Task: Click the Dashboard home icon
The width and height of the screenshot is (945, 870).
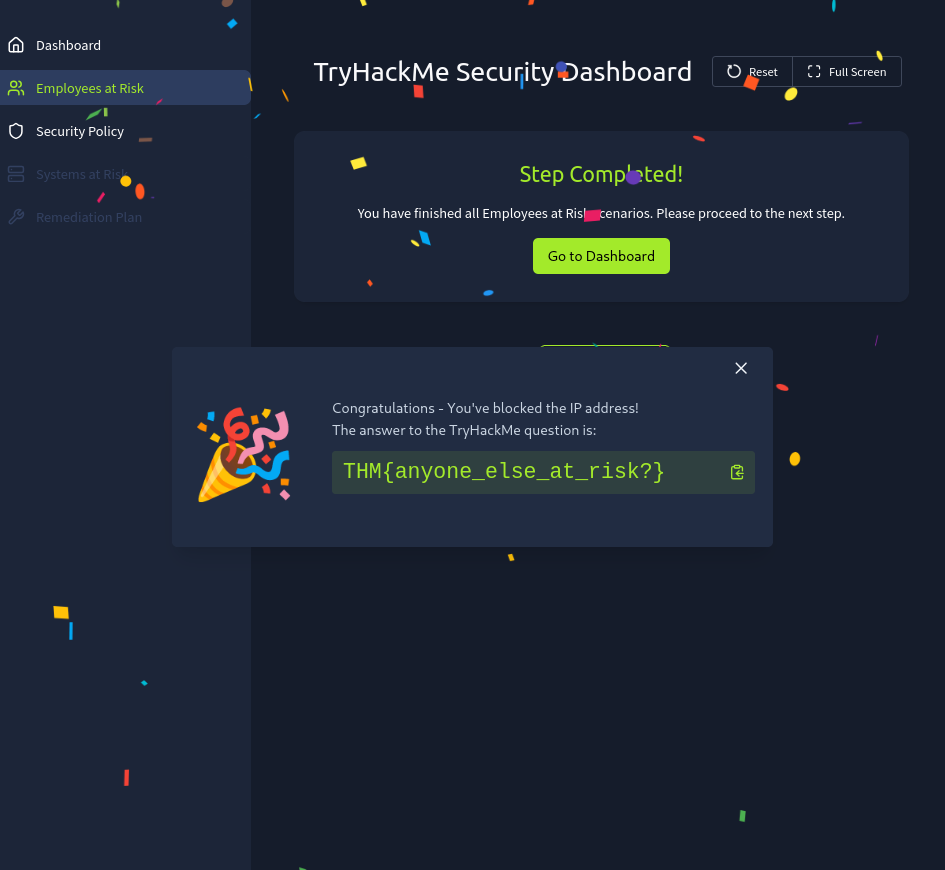Action: point(16,45)
